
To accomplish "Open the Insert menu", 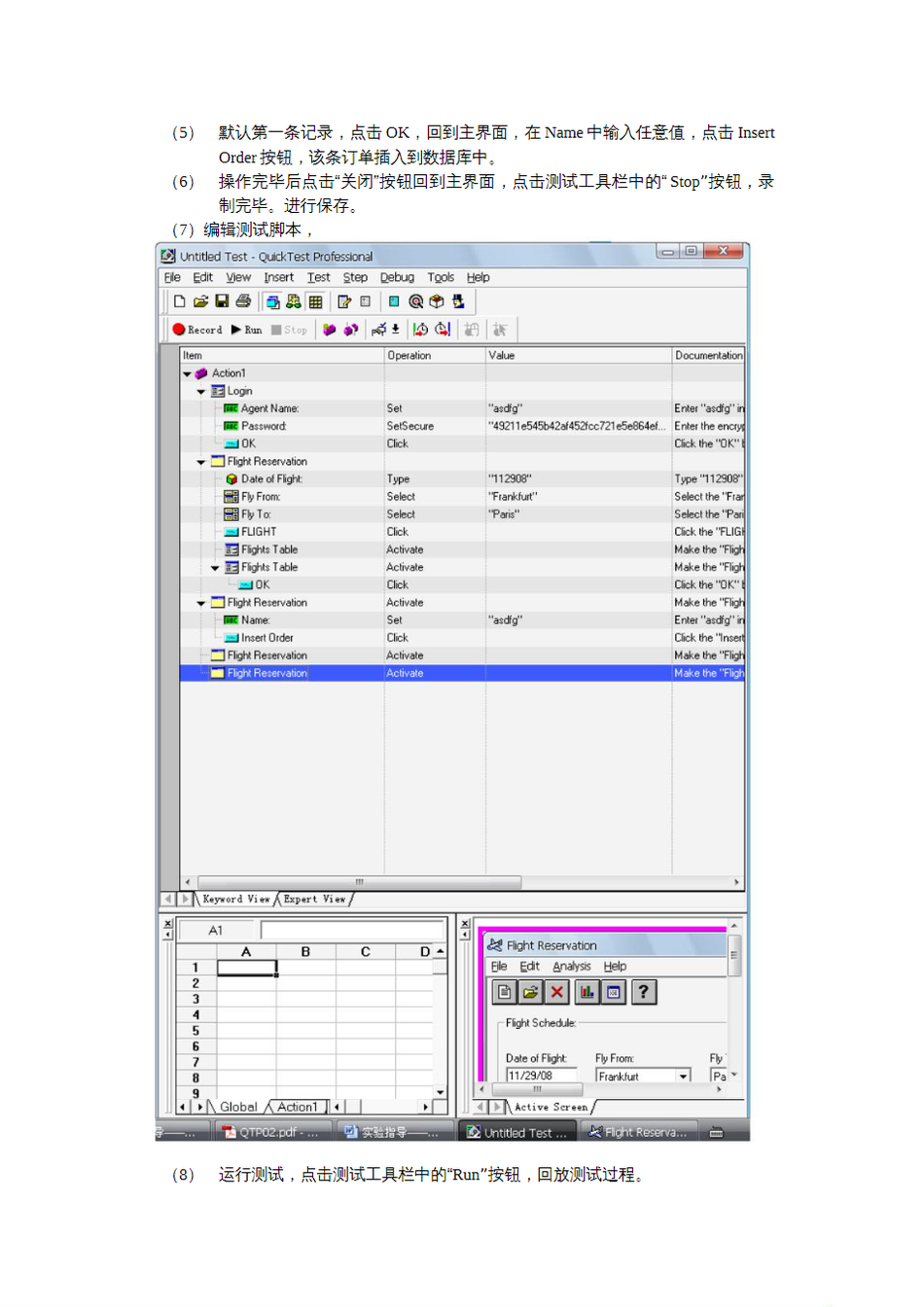I will [278, 278].
